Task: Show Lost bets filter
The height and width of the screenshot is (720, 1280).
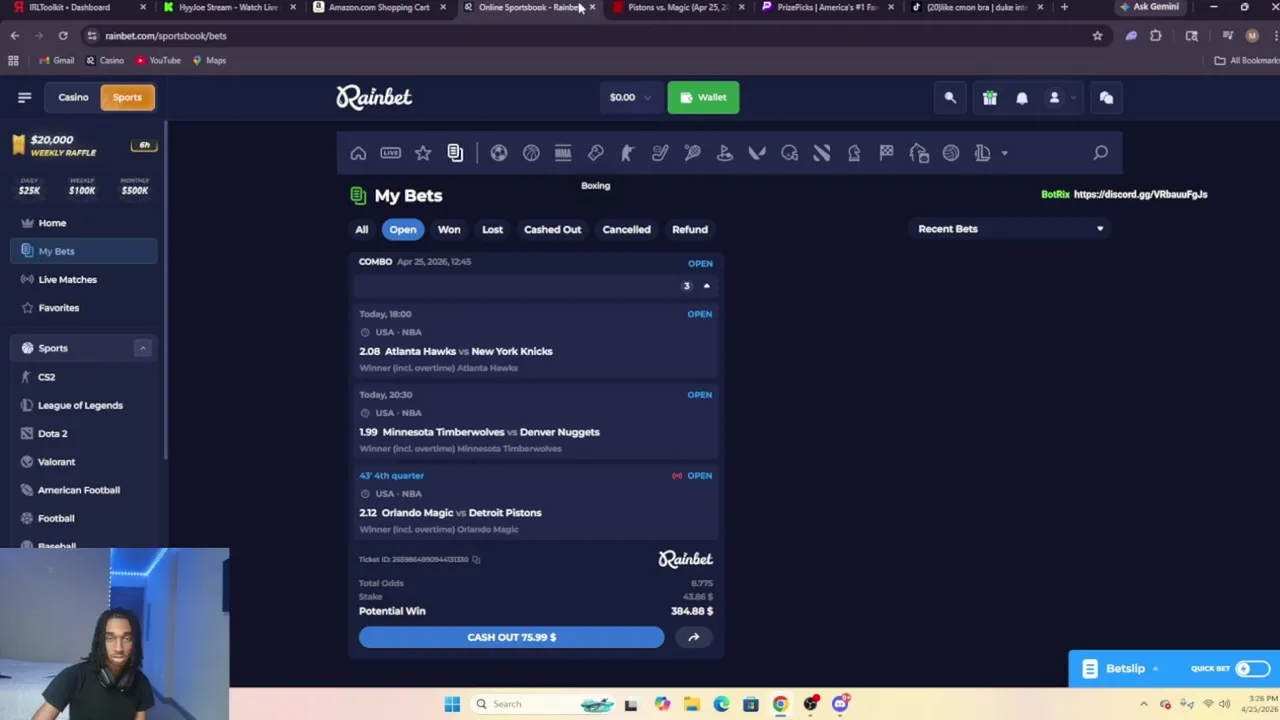Action: (x=492, y=229)
